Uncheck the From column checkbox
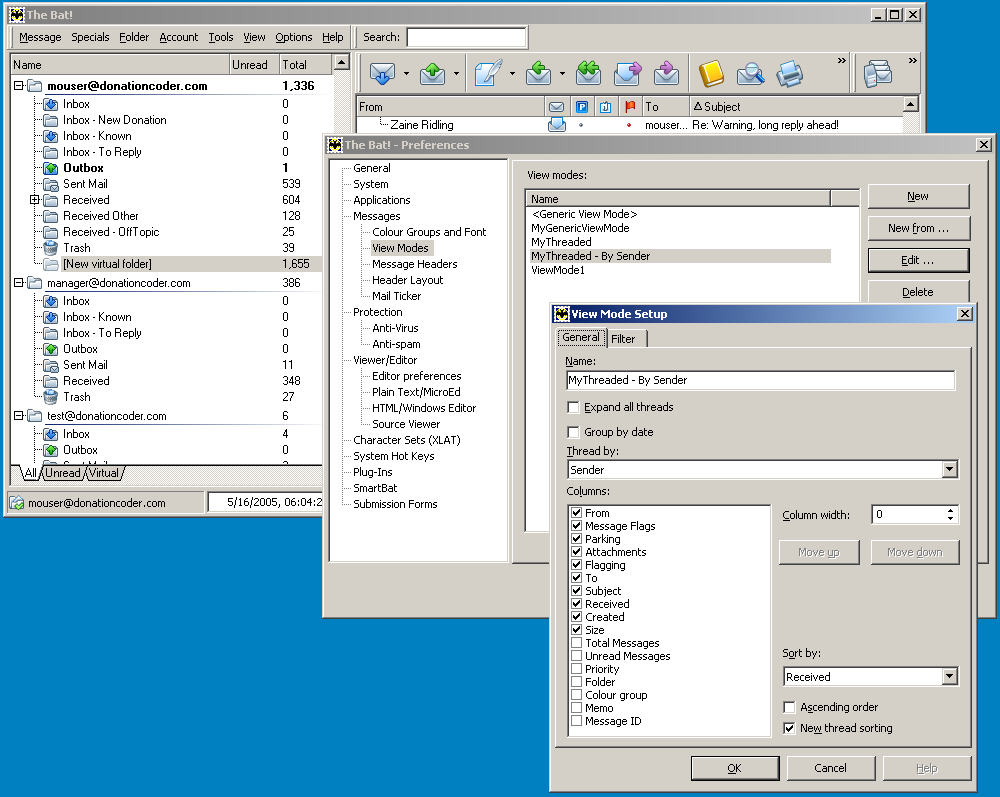This screenshot has height=797, width=1000. [577, 513]
